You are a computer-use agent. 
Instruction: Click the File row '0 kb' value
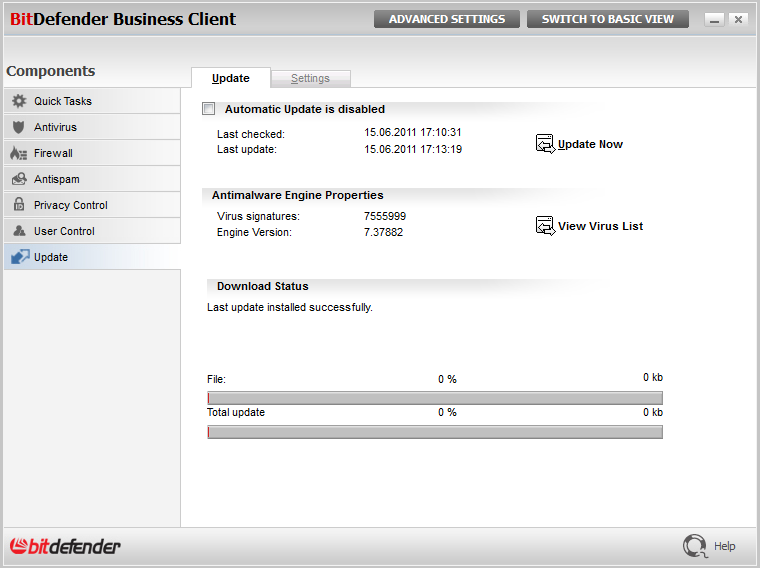[653, 377]
